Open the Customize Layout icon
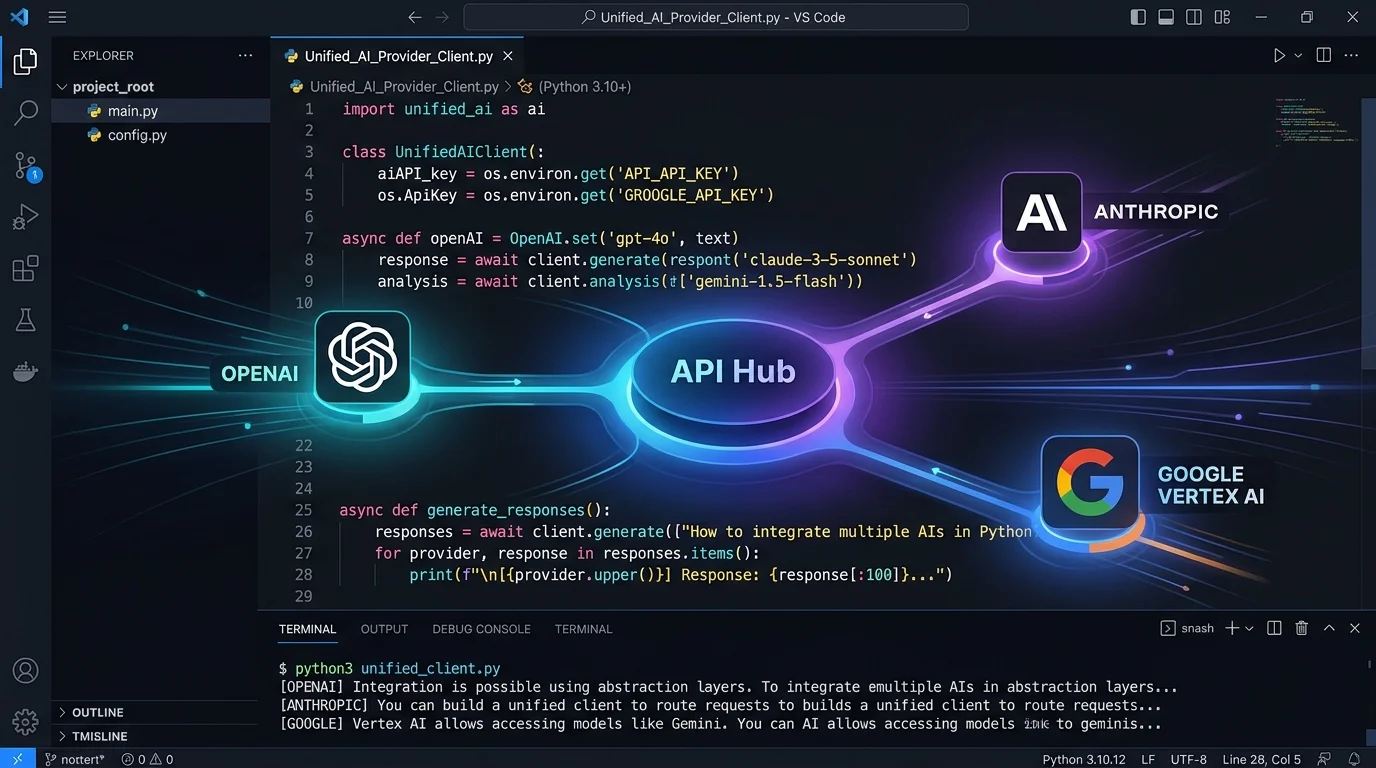This screenshot has width=1376, height=768. coord(1222,17)
